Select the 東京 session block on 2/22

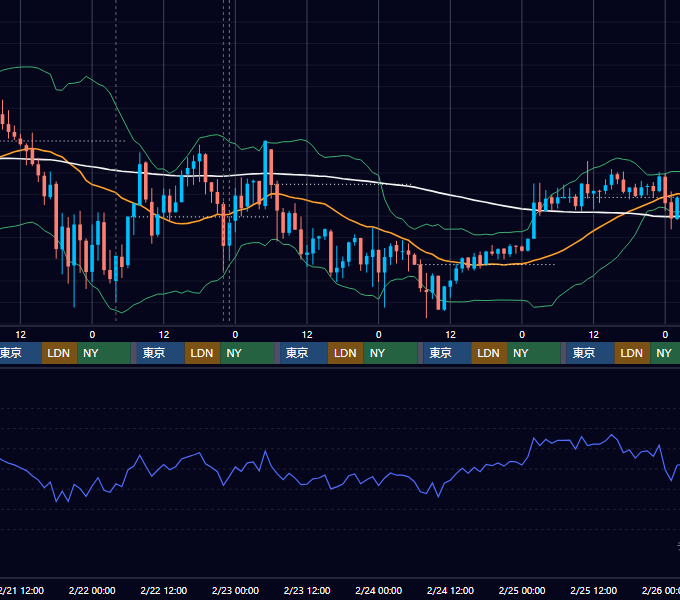[160, 353]
